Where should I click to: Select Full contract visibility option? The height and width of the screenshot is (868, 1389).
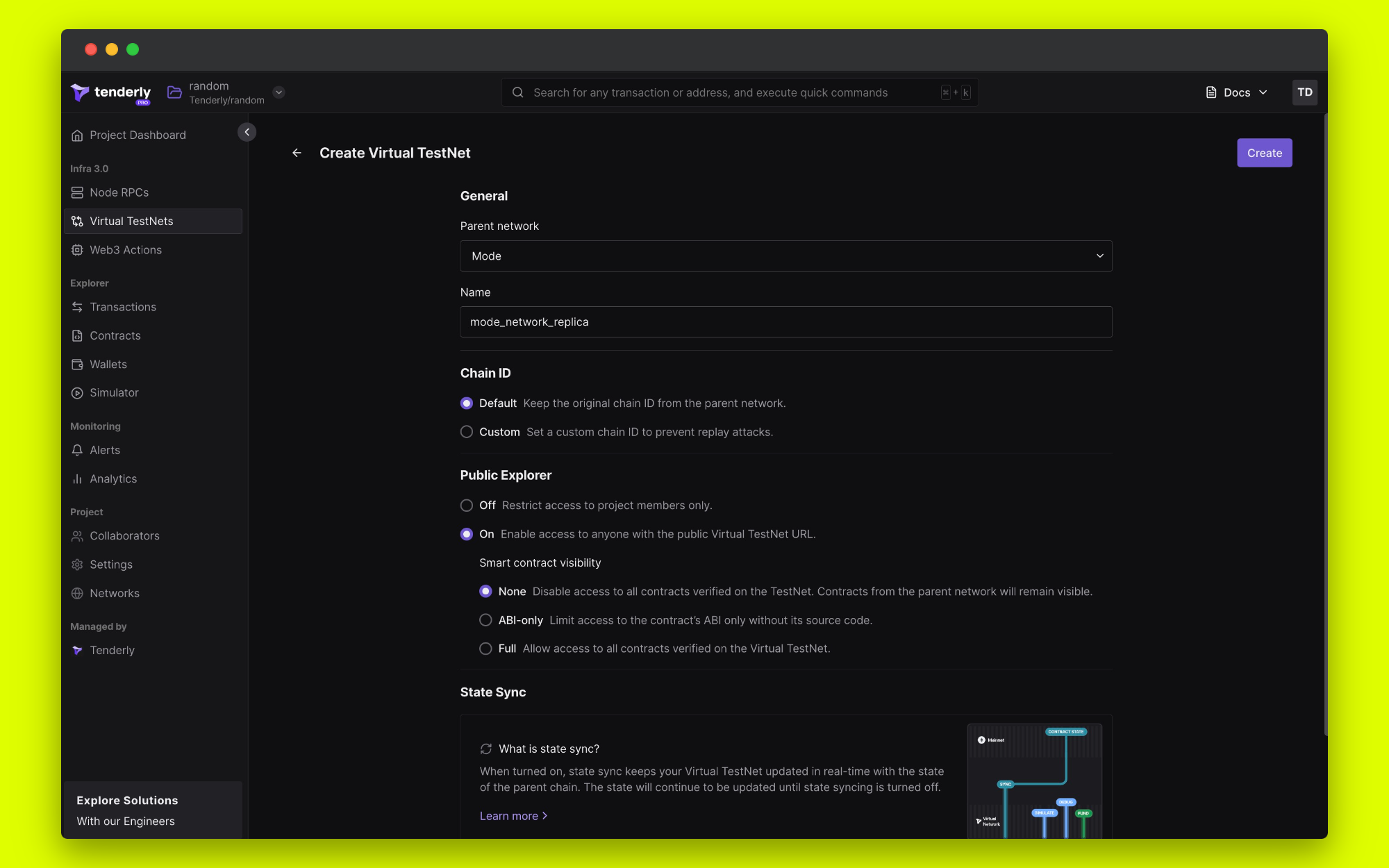485,649
